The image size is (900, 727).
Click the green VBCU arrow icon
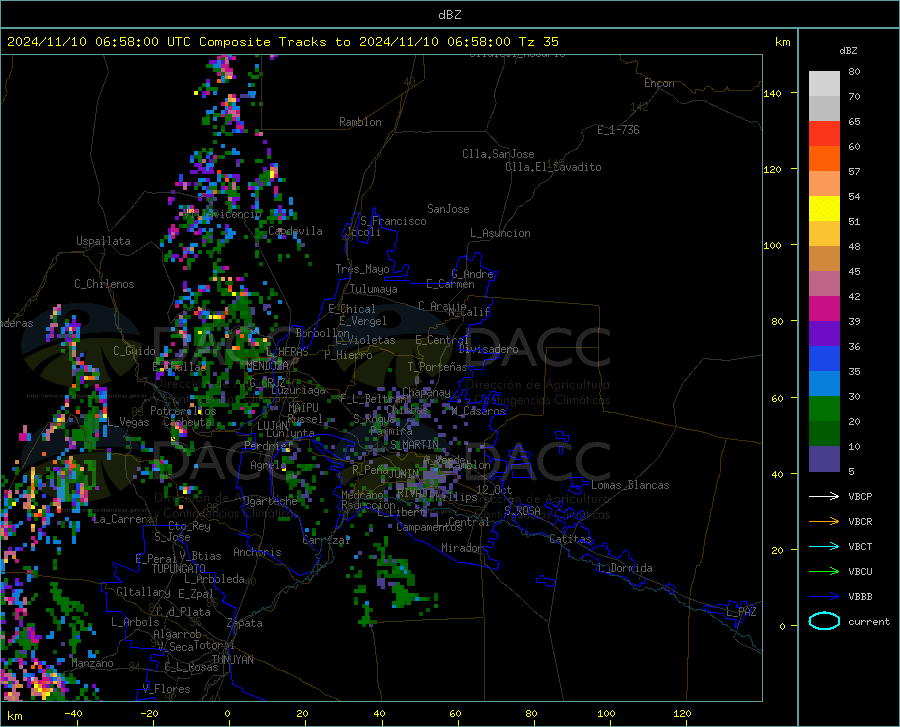pos(824,572)
